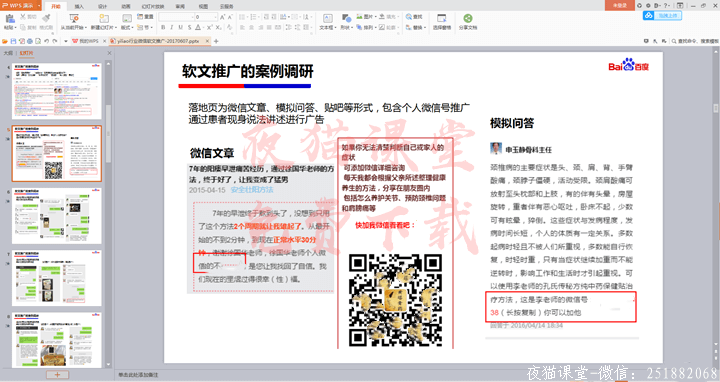
Task: Switch to the Review ribbon tab
Action: (x=180, y=6)
